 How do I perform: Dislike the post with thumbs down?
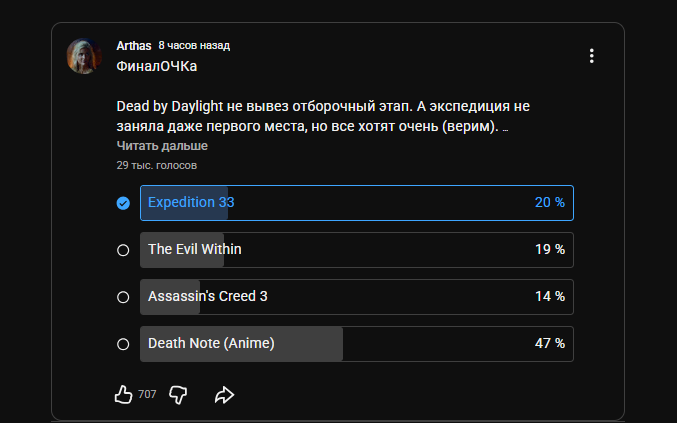pyautogui.click(x=178, y=395)
